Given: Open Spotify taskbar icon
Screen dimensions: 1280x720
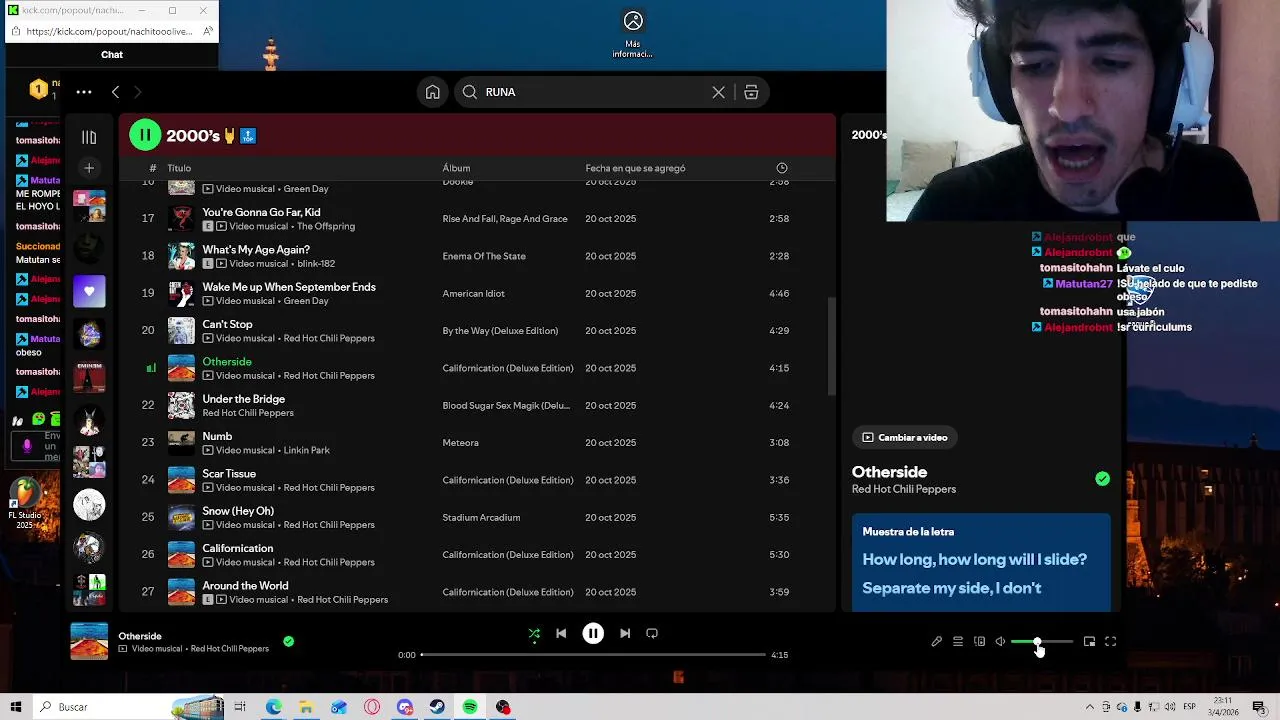Looking at the screenshot, I should pos(470,707).
